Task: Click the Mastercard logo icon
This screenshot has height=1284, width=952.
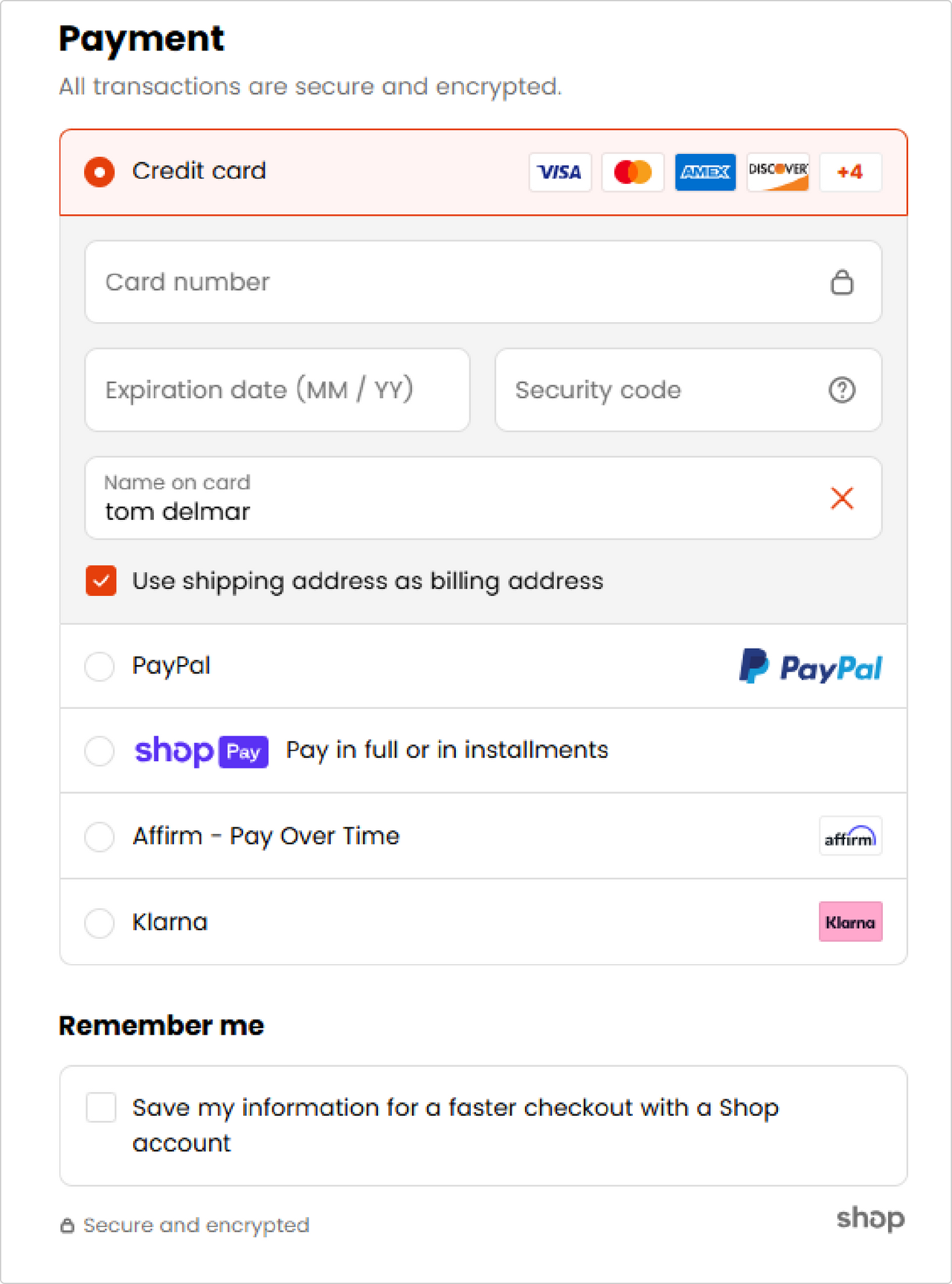Action: coord(632,172)
